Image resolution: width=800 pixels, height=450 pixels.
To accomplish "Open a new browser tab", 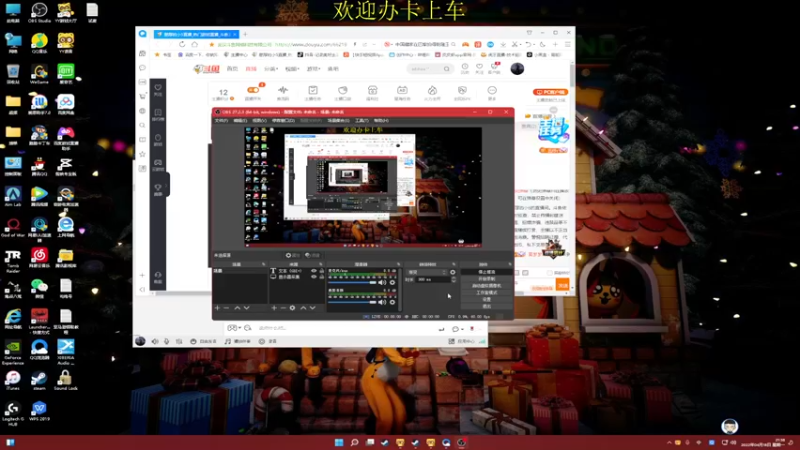I will [x=245, y=34].
